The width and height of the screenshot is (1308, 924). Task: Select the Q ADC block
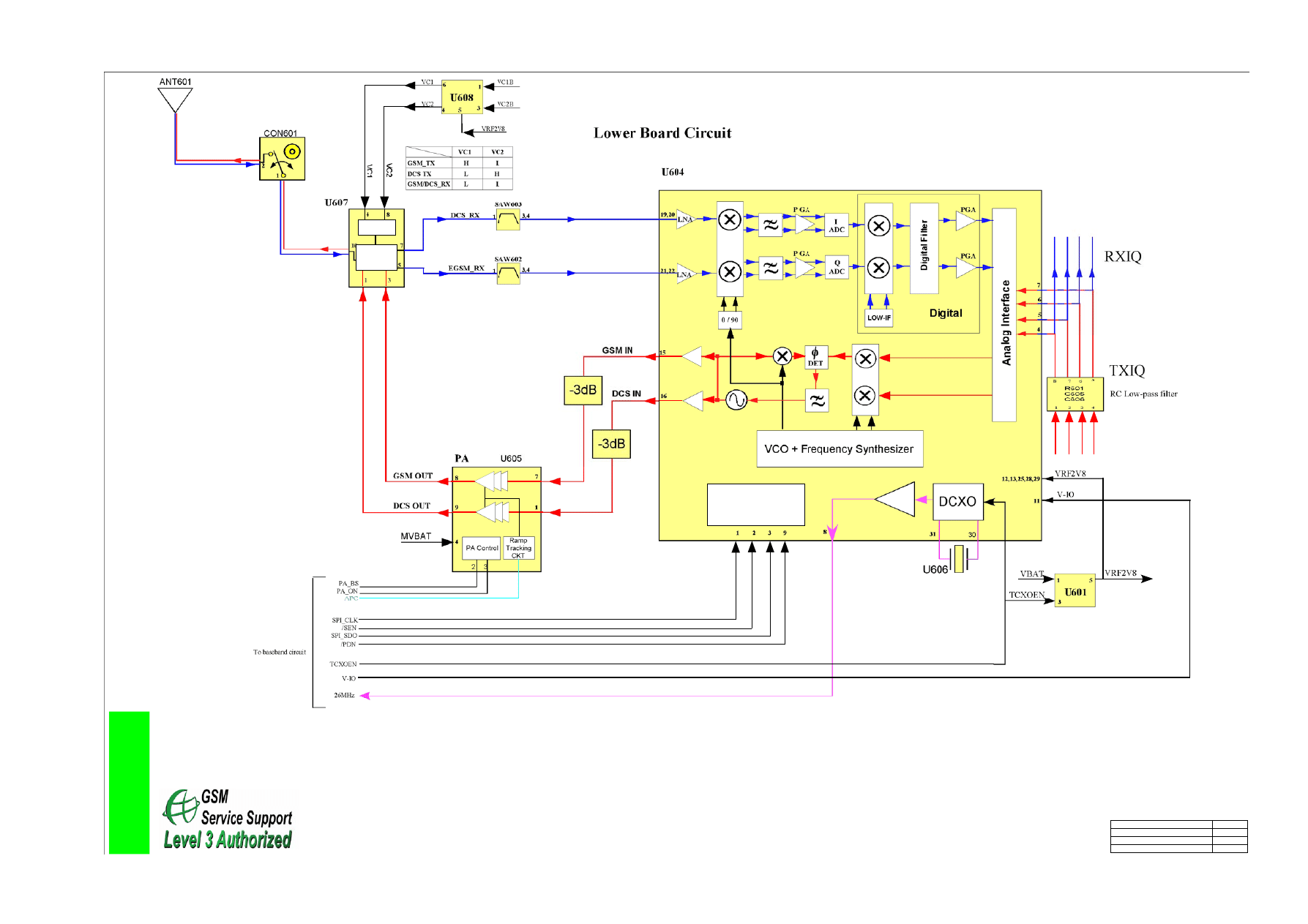click(x=836, y=267)
